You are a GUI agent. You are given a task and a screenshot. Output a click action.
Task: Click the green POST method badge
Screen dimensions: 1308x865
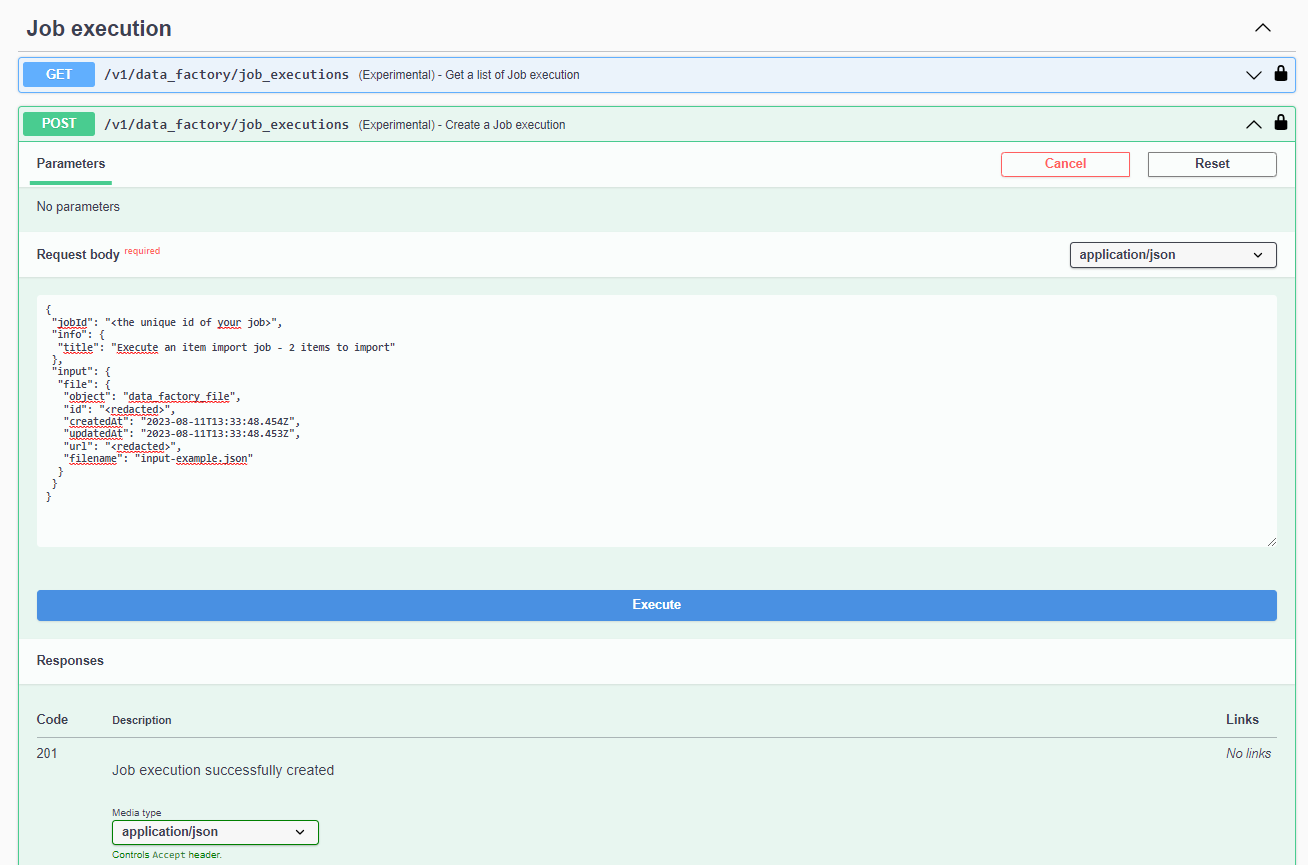click(59, 124)
